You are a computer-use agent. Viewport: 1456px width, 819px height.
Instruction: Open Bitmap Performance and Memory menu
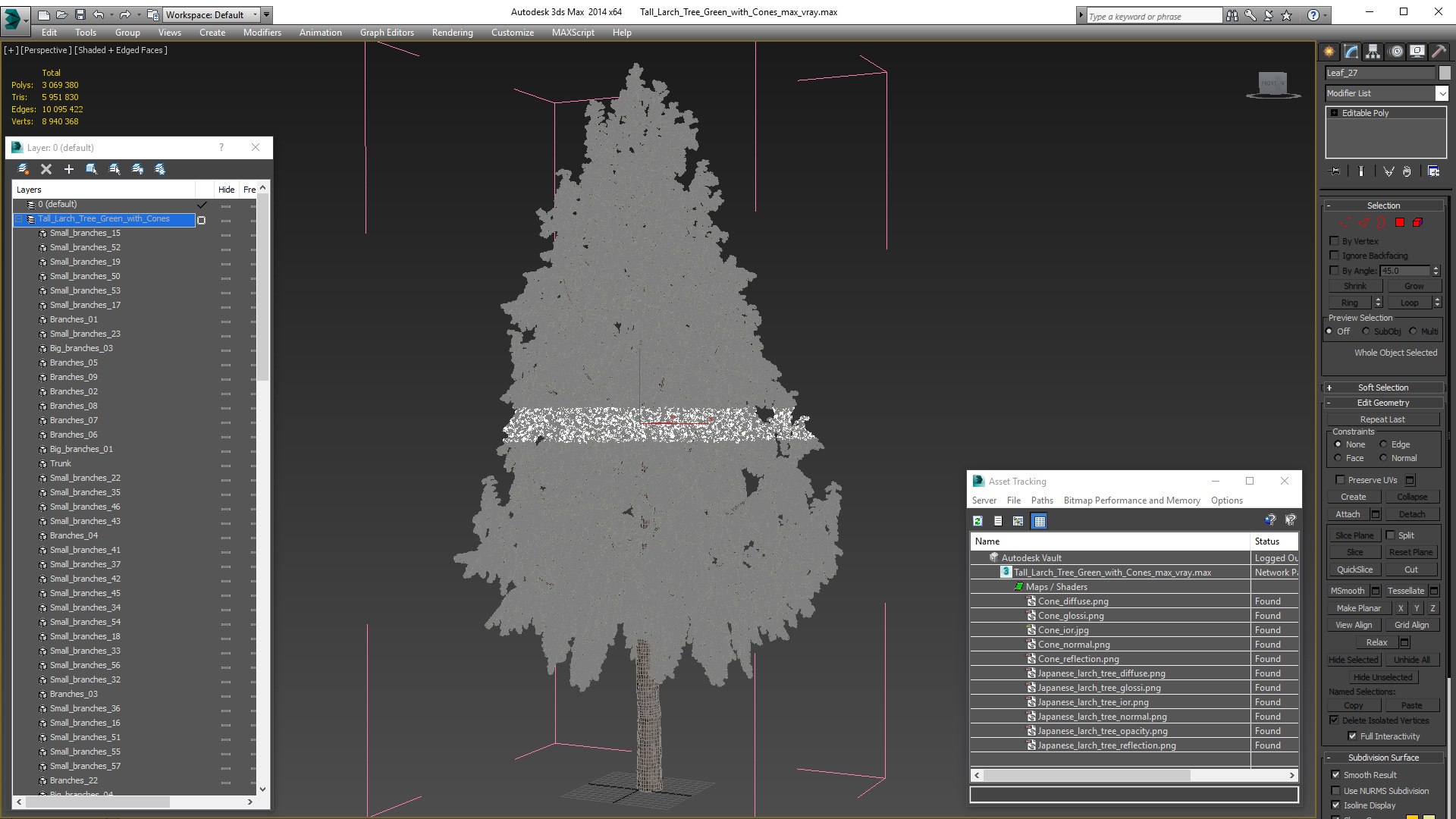point(1131,500)
